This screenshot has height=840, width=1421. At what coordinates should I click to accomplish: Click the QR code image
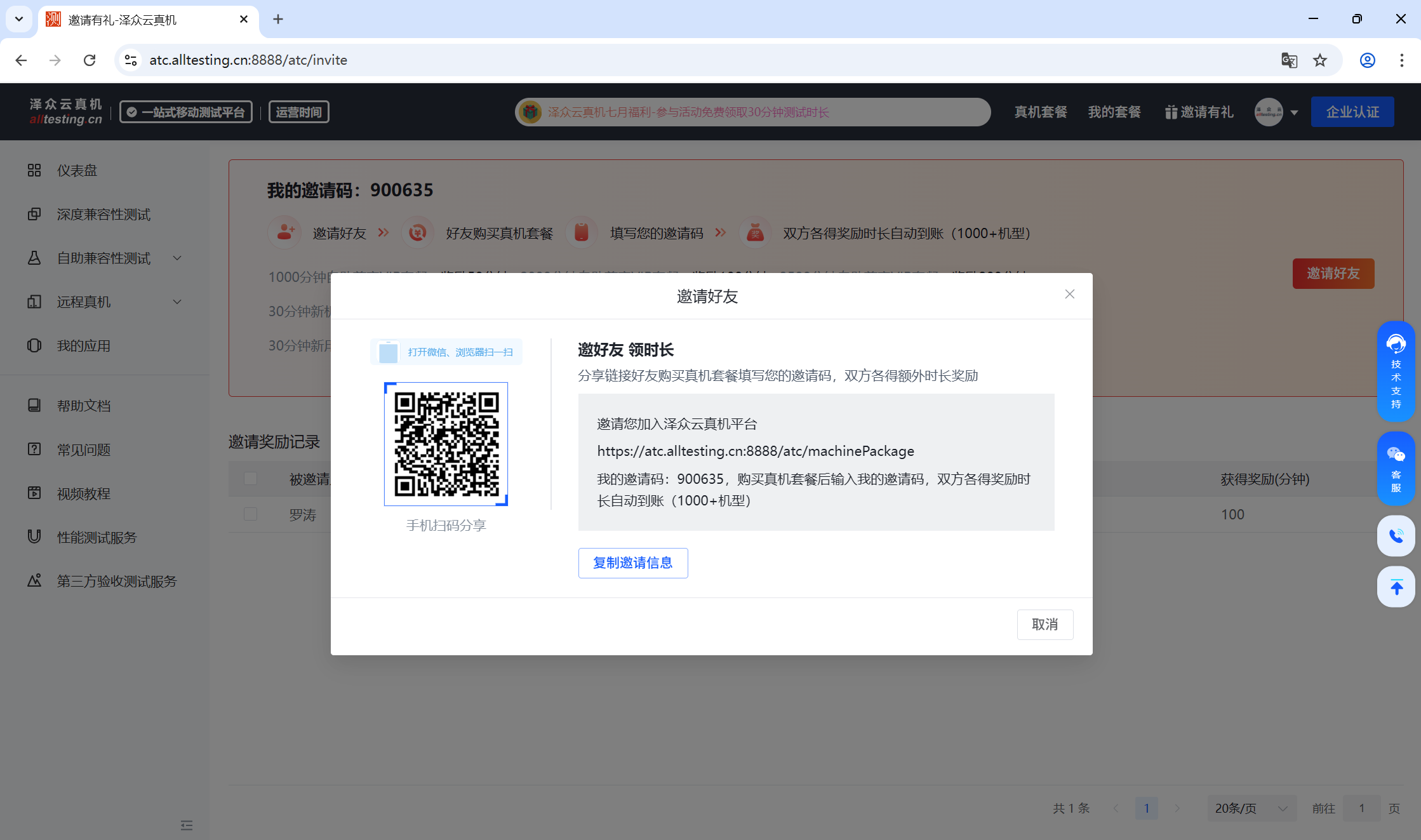[x=446, y=444]
